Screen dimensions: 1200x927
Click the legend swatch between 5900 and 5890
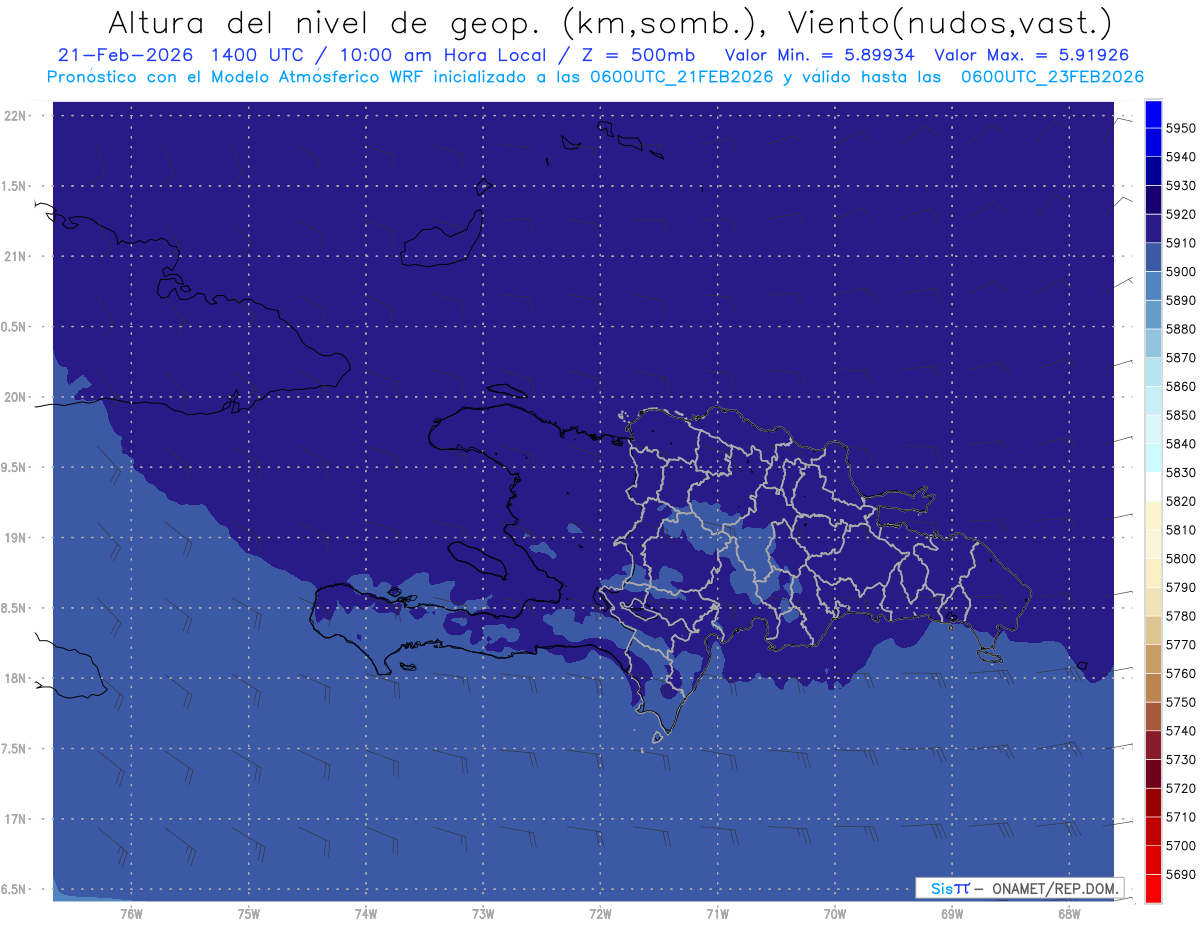(1152, 286)
